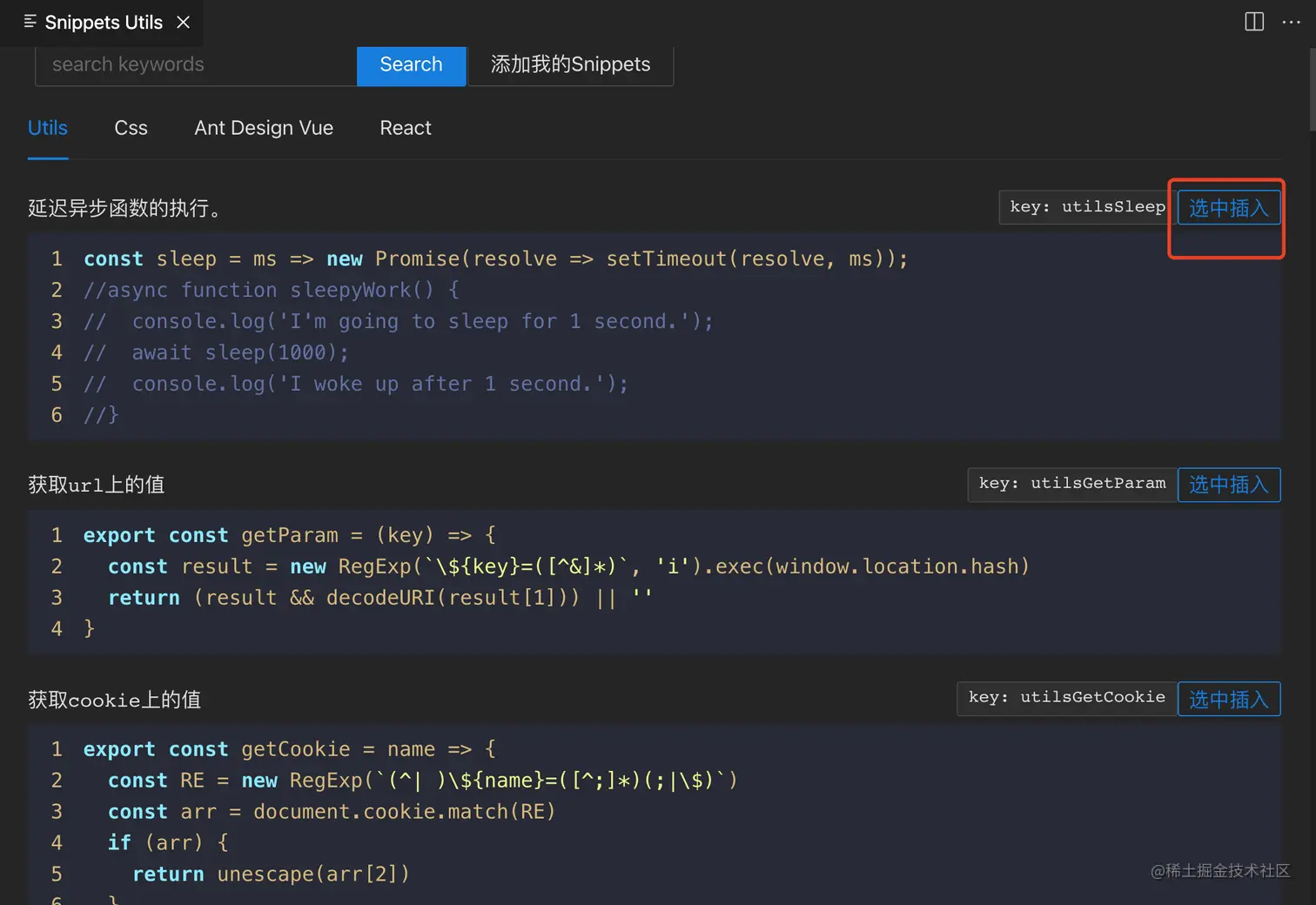The height and width of the screenshot is (905, 1316).
Task: Click the key: utilsGetCookie label
Action: 1066,698
